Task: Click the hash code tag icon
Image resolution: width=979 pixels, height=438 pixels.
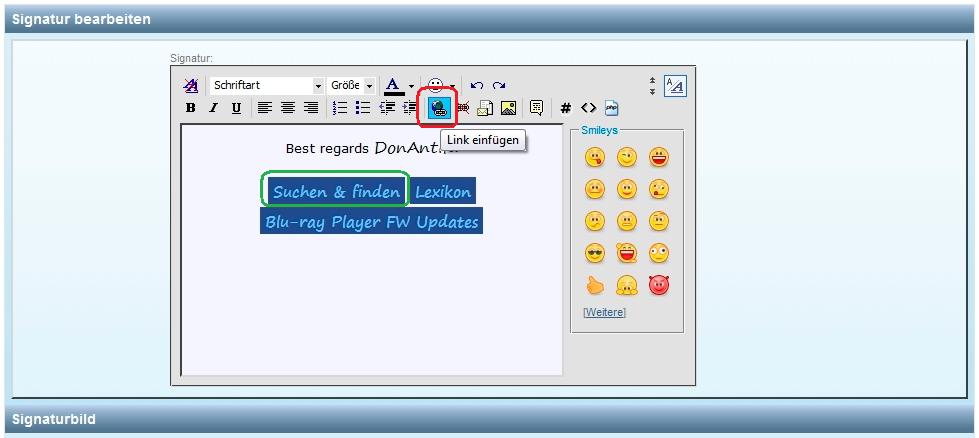Action: (566, 108)
